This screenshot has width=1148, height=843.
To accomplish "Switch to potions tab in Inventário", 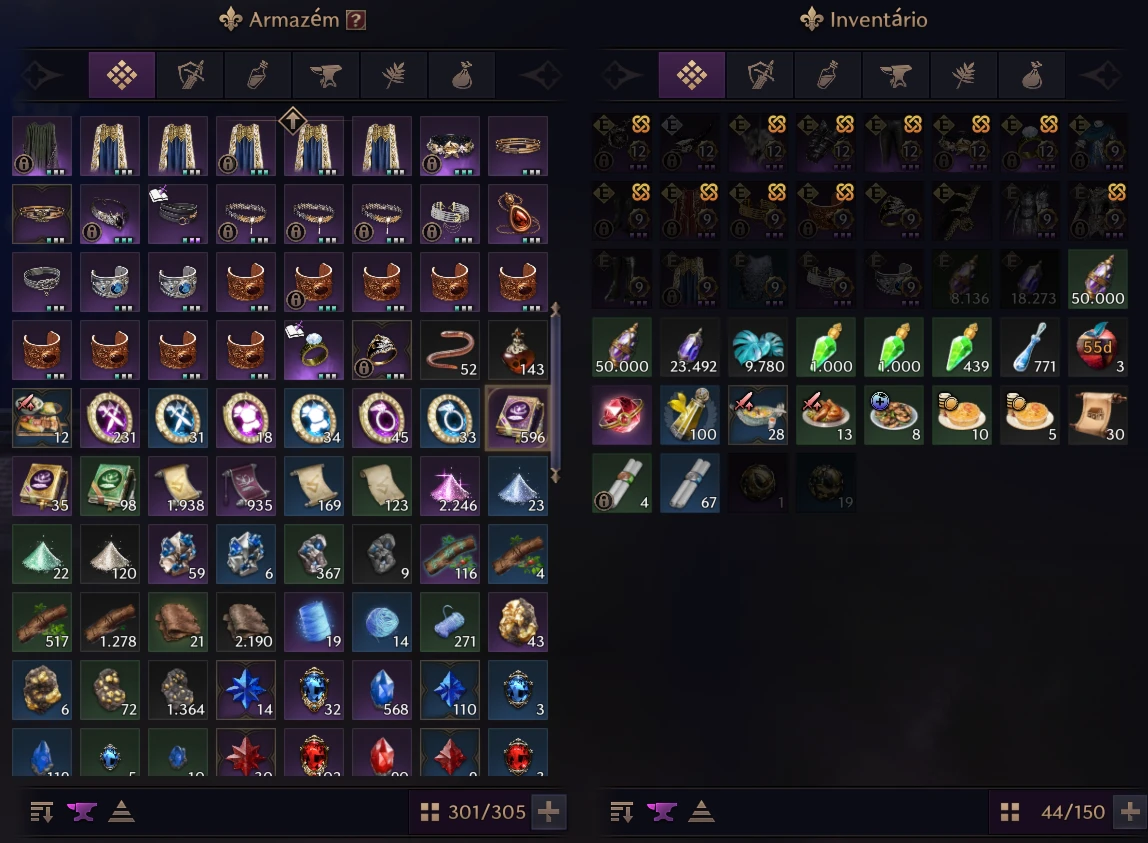I will [x=827, y=75].
